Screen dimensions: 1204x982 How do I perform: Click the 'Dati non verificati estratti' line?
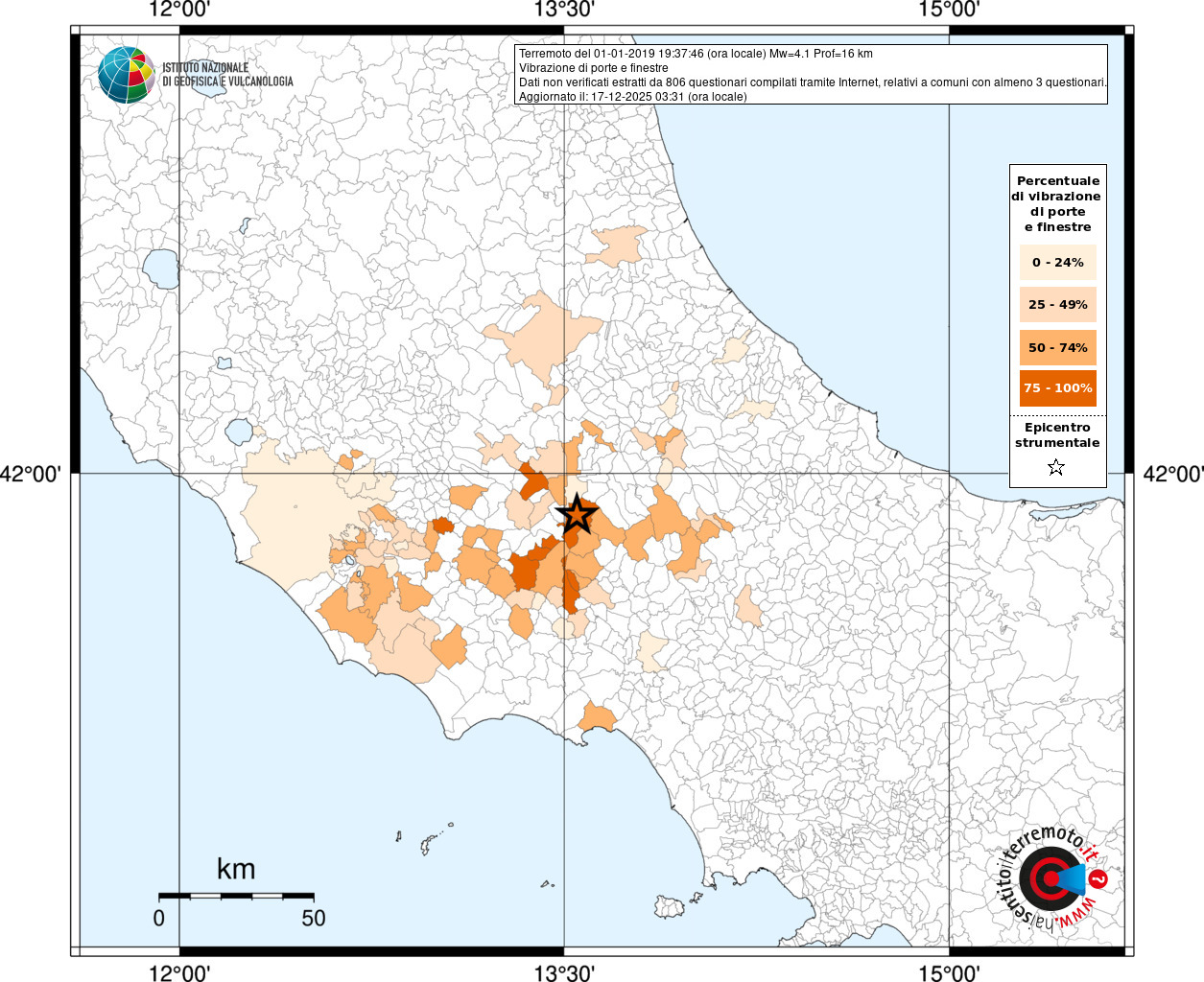pos(813,82)
